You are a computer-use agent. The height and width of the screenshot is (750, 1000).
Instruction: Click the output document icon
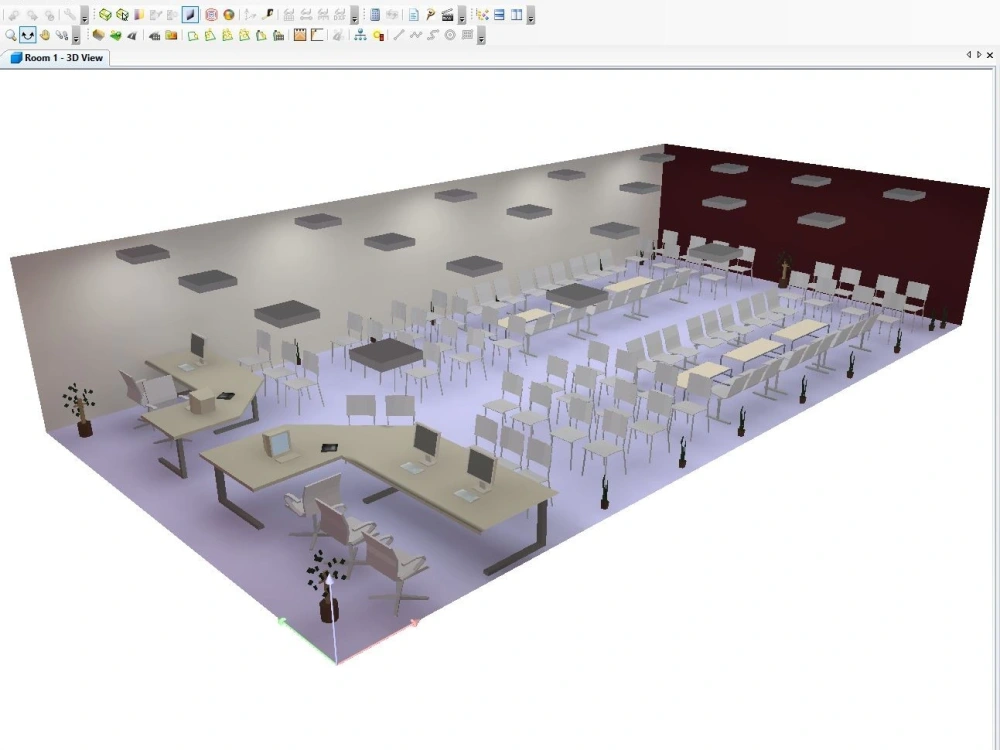pyautogui.click(x=414, y=14)
